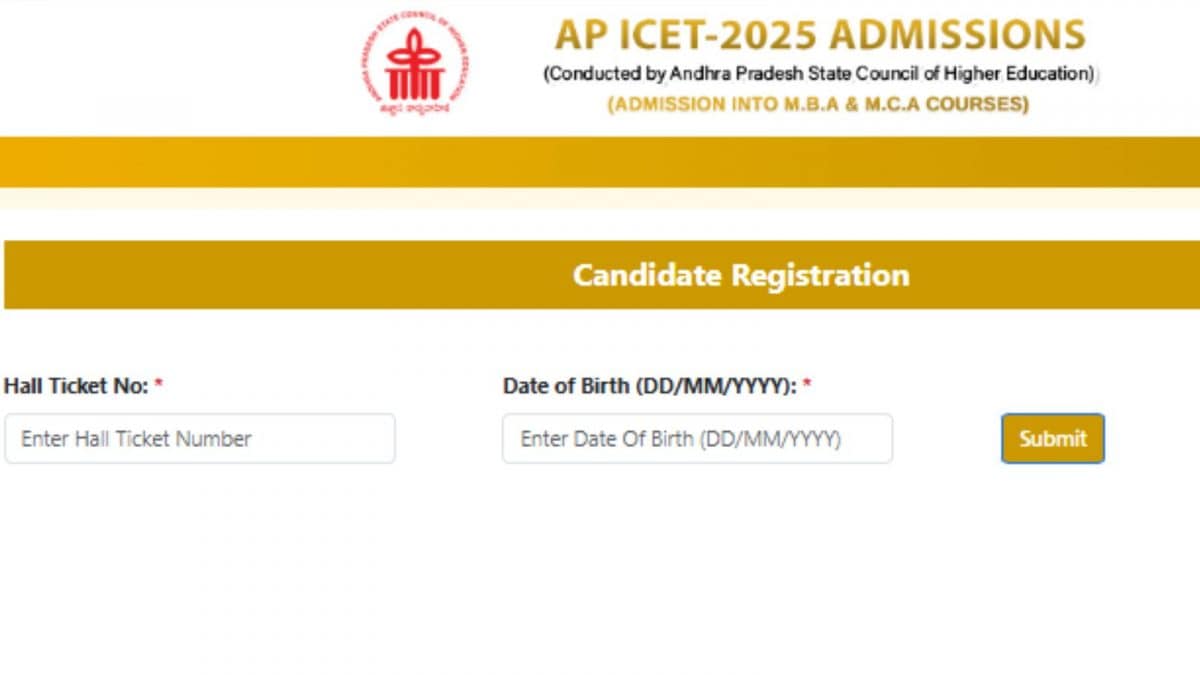
Task: Click the ADMISSION INTO M.B.A & M.C.A COURSES line
Action: pyautogui.click(x=818, y=104)
